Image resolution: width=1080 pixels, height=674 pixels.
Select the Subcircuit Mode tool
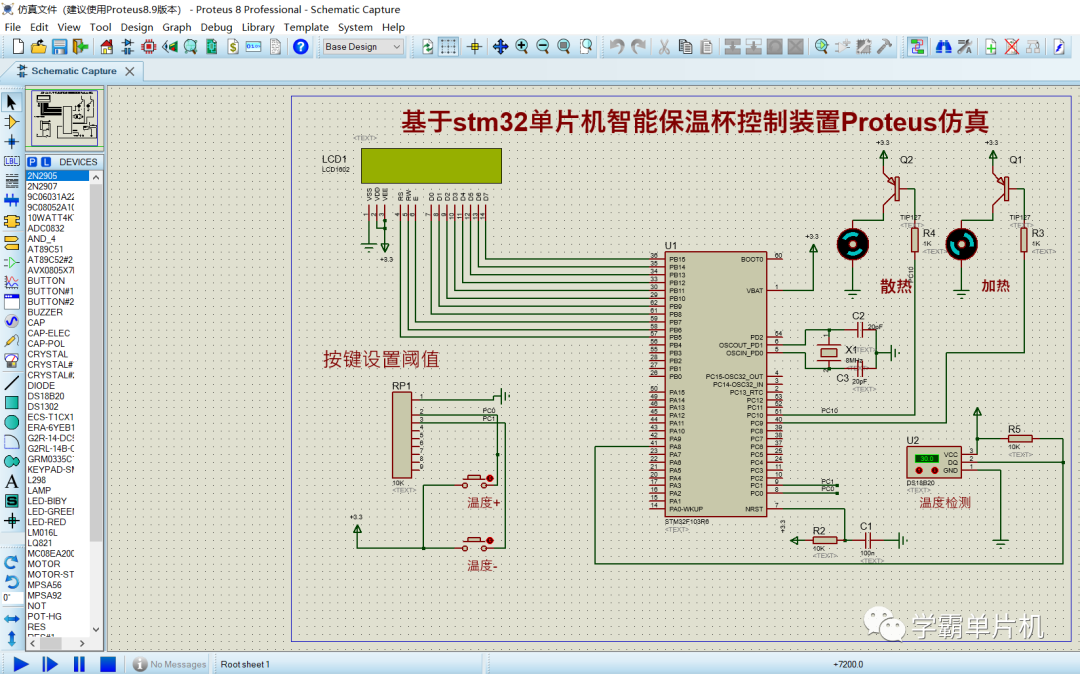coord(12,222)
